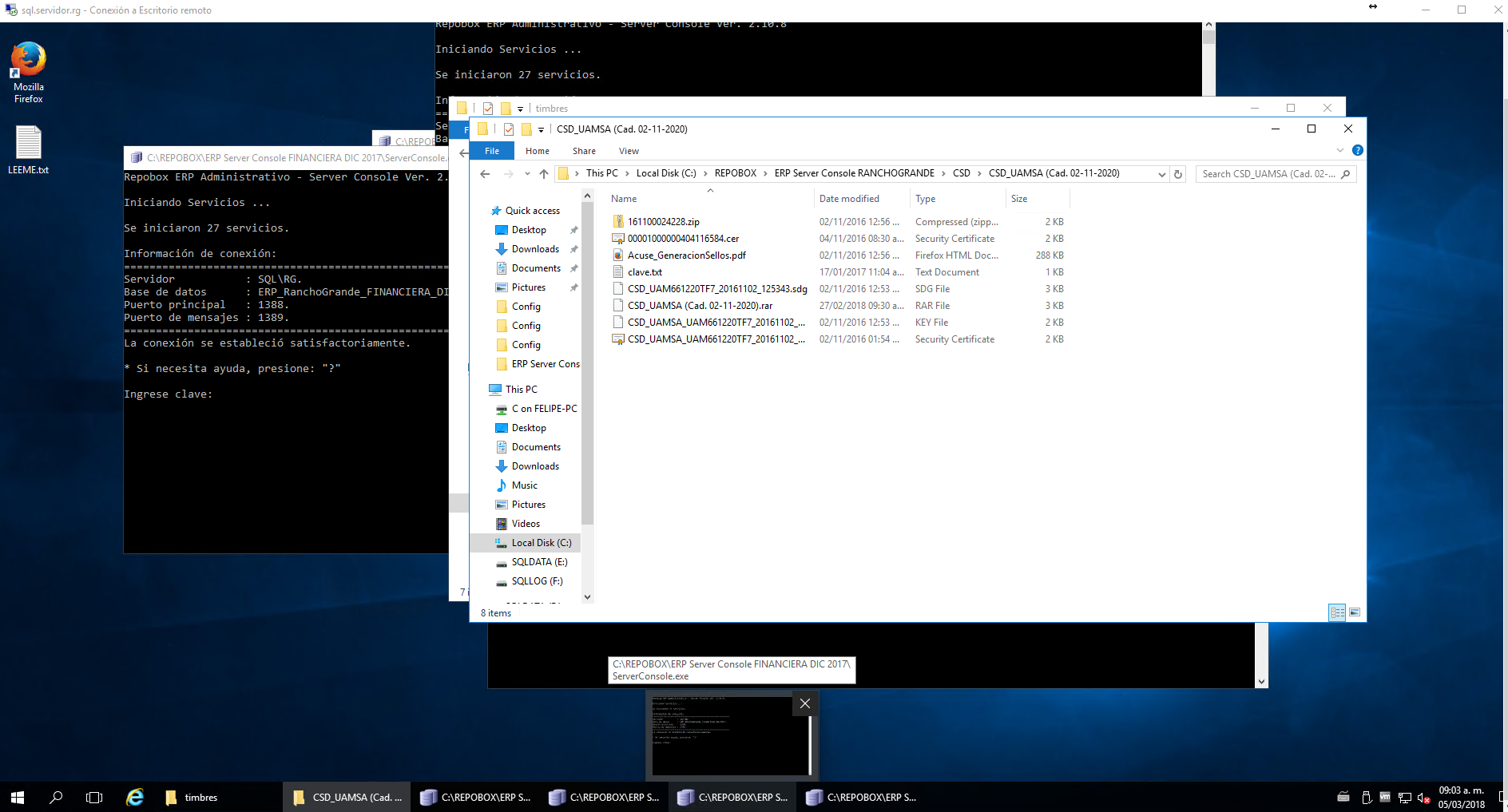1508x812 pixels.
Task: Select clave.txt file
Action: click(645, 272)
